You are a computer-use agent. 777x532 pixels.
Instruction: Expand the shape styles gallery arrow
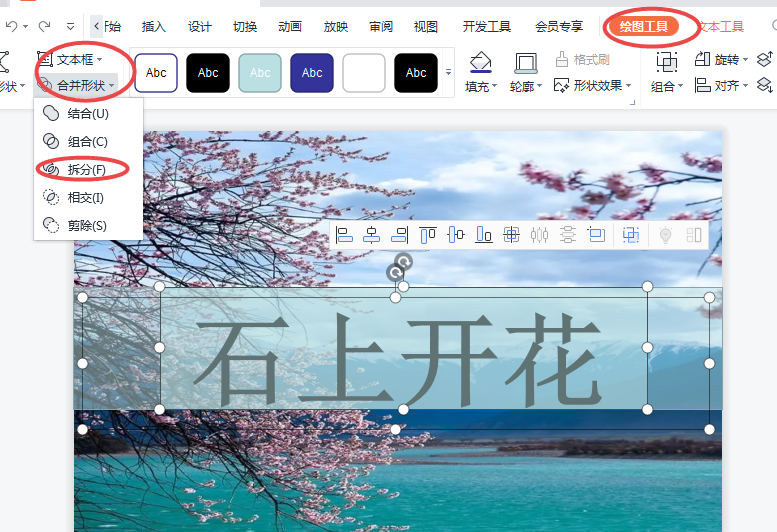448,72
